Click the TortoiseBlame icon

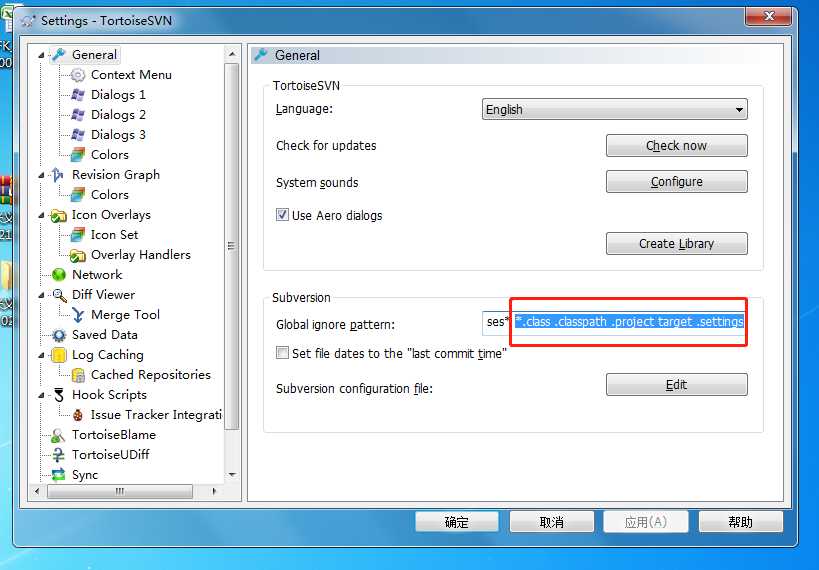coord(58,435)
